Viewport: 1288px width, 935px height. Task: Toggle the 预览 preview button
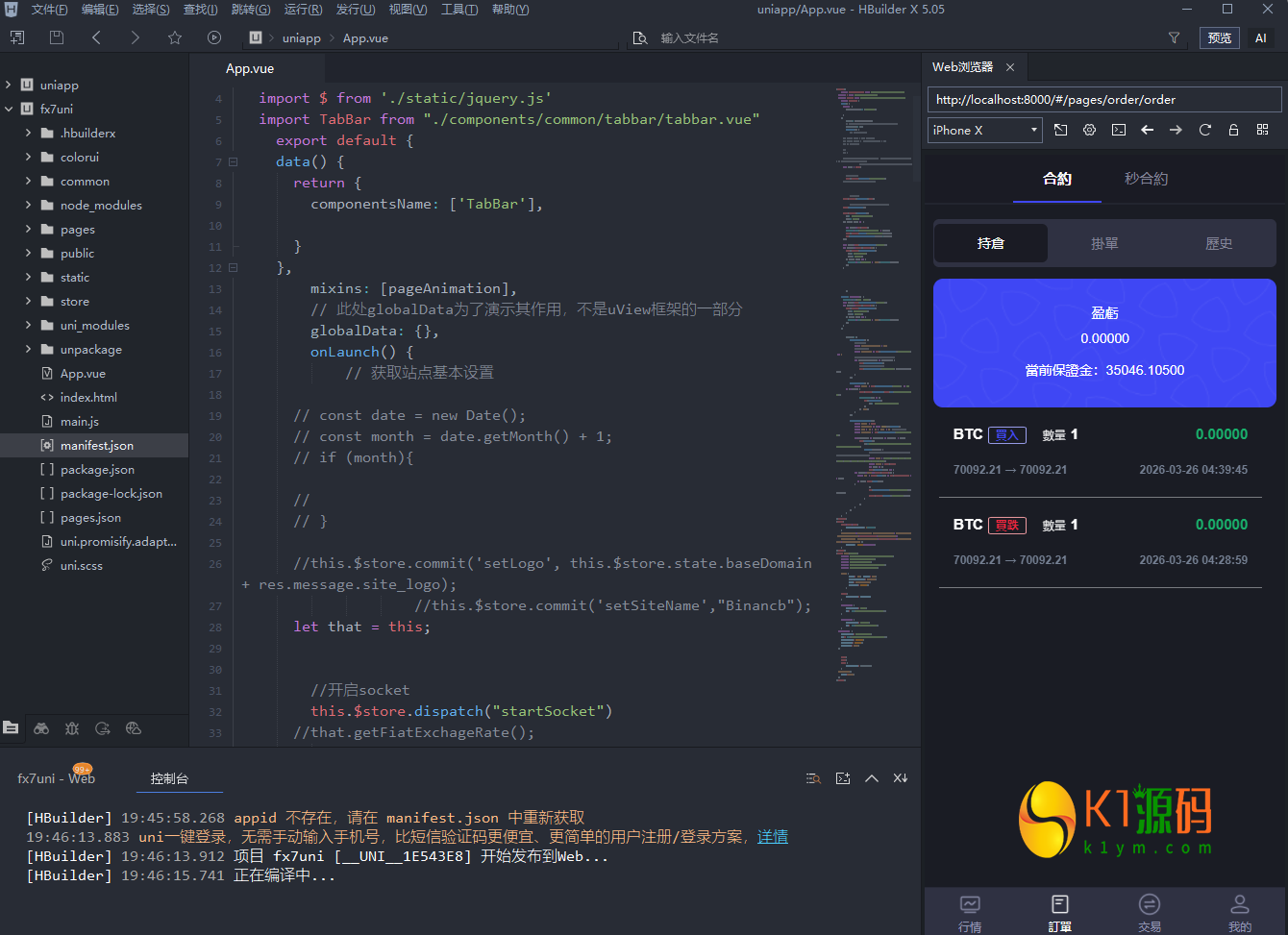1220,38
